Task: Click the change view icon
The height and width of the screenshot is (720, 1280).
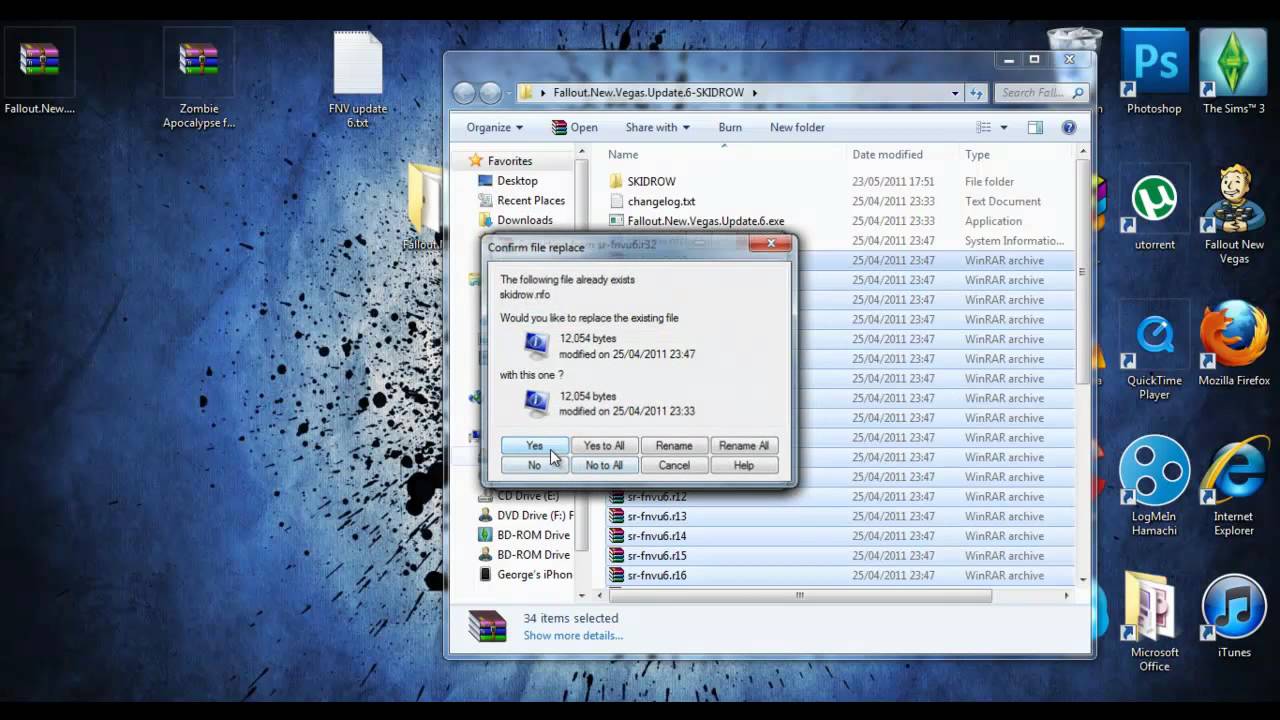Action: pos(984,127)
